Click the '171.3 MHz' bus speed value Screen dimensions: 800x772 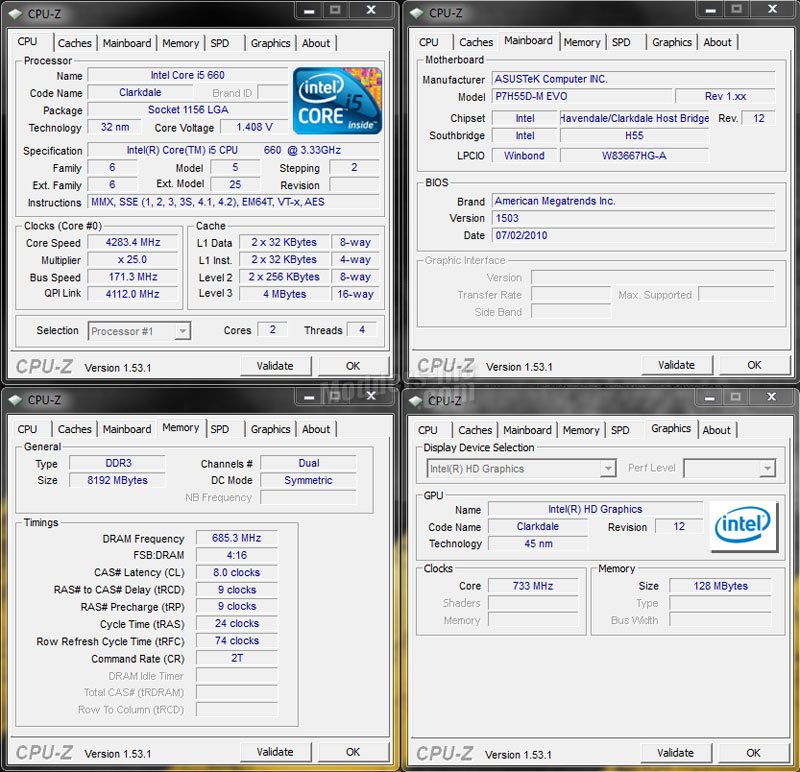point(133,277)
